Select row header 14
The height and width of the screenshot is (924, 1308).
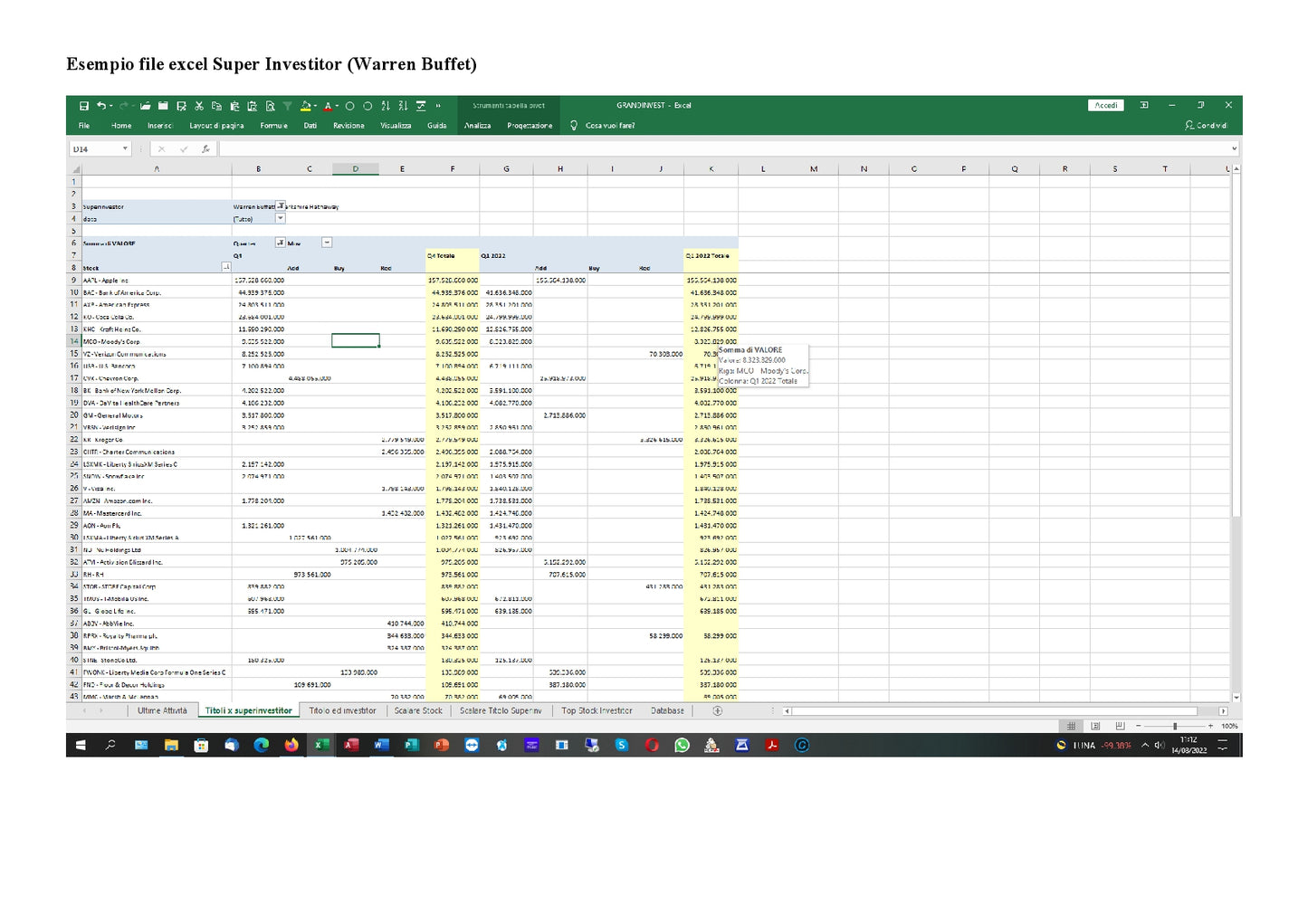(74, 341)
